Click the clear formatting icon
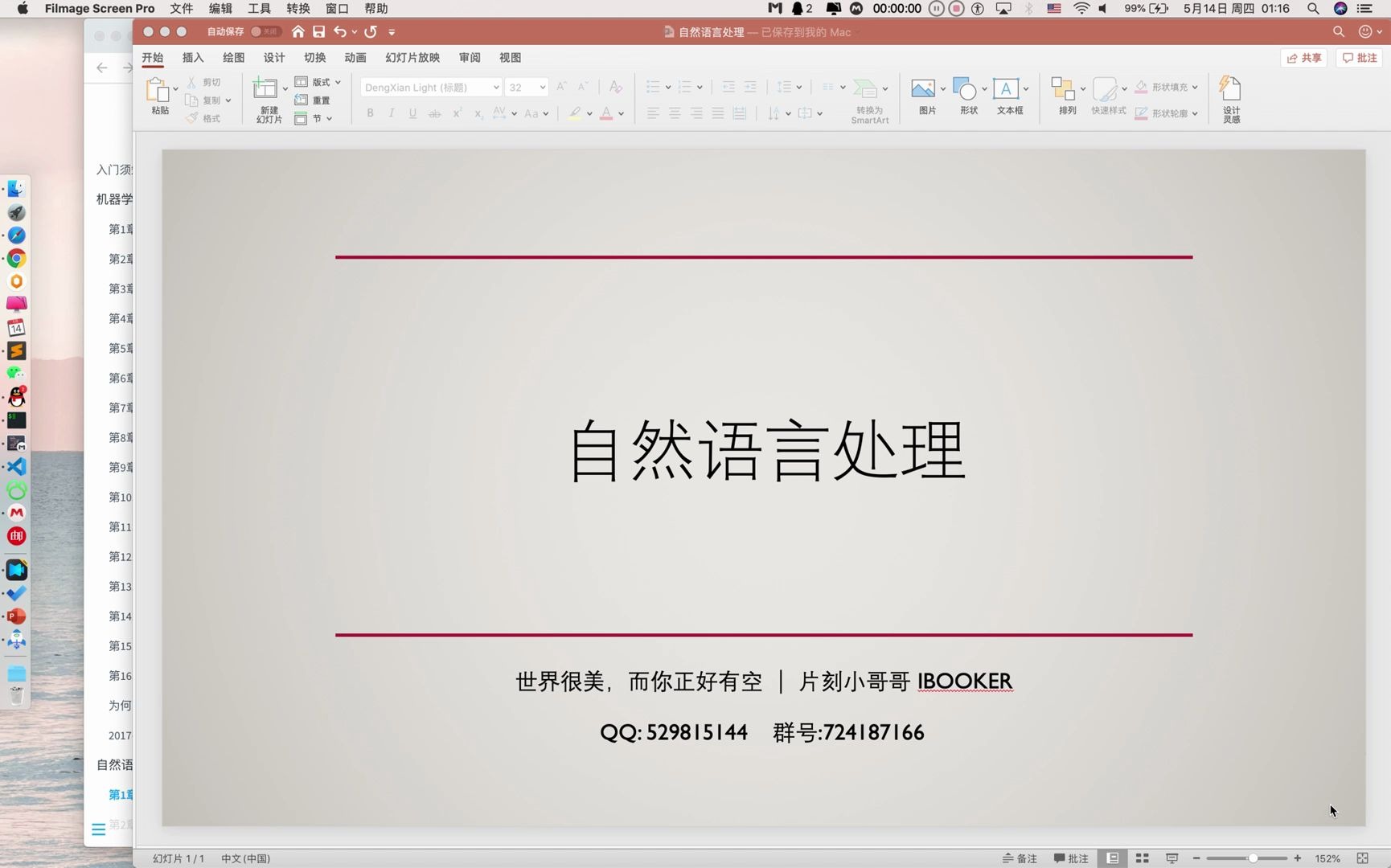This screenshot has height=868, width=1391. (615, 87)
